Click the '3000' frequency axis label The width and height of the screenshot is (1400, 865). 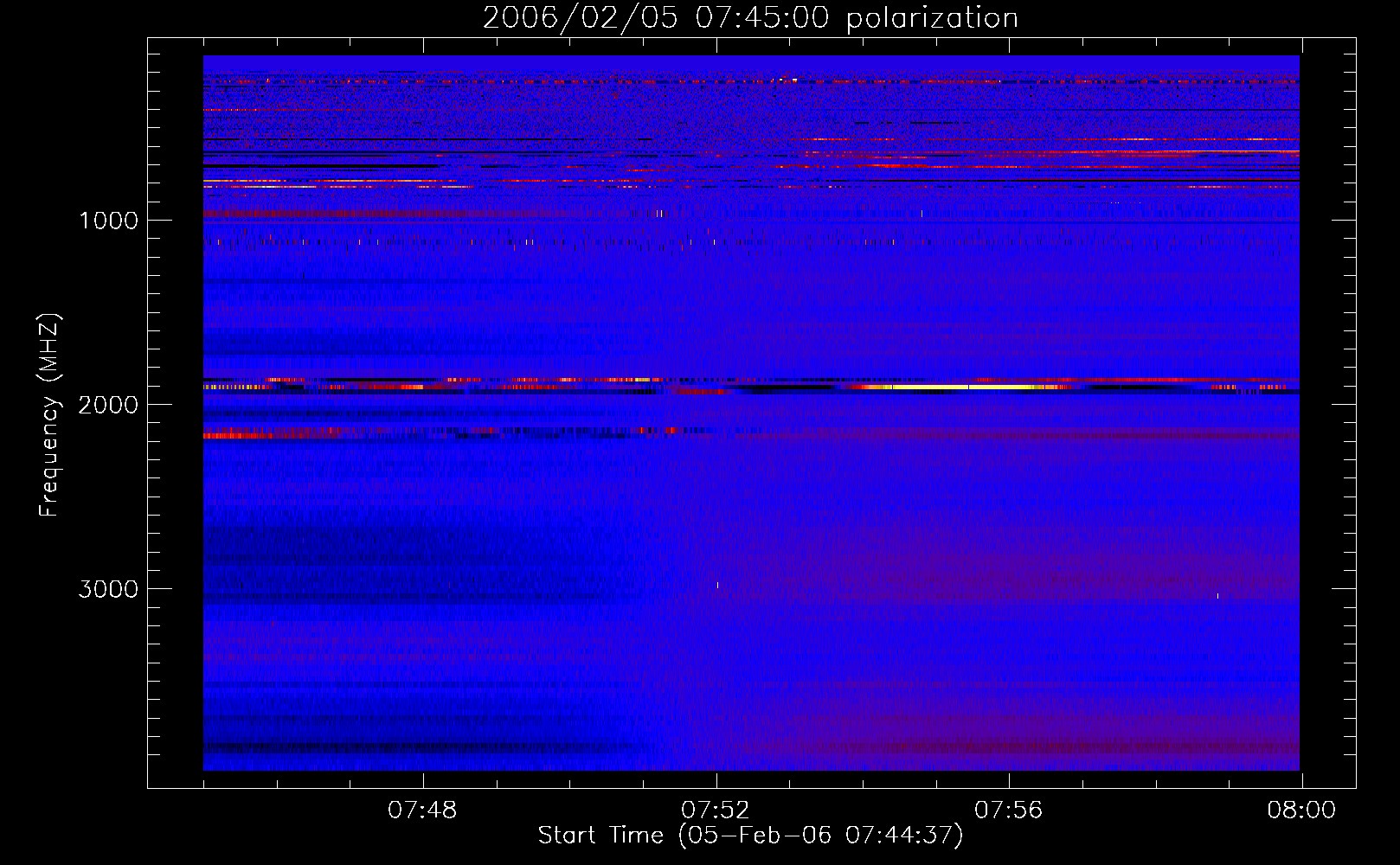tap(108, 589)
